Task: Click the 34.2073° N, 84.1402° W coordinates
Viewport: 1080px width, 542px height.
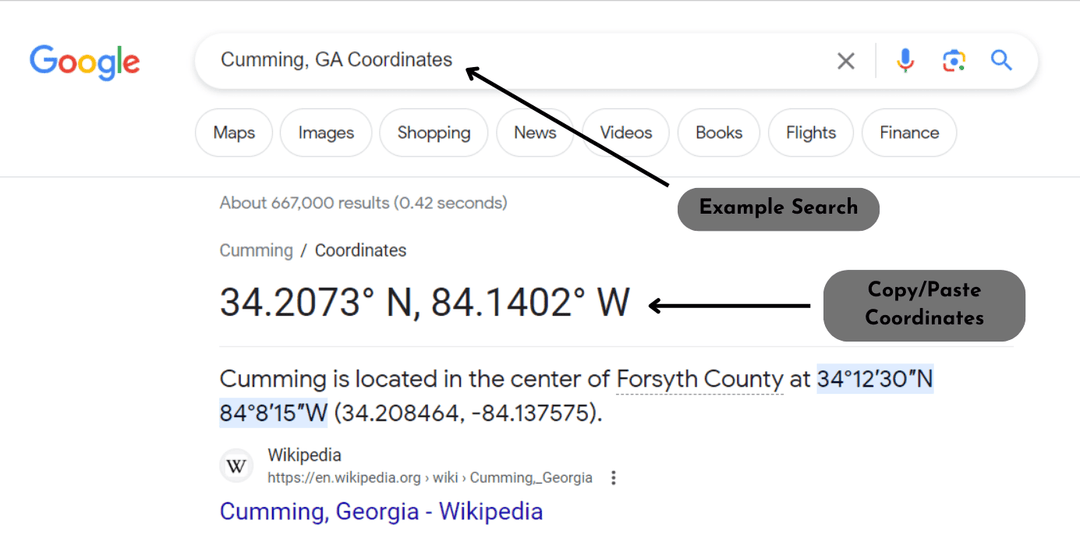Action: (x=425, y=303)
